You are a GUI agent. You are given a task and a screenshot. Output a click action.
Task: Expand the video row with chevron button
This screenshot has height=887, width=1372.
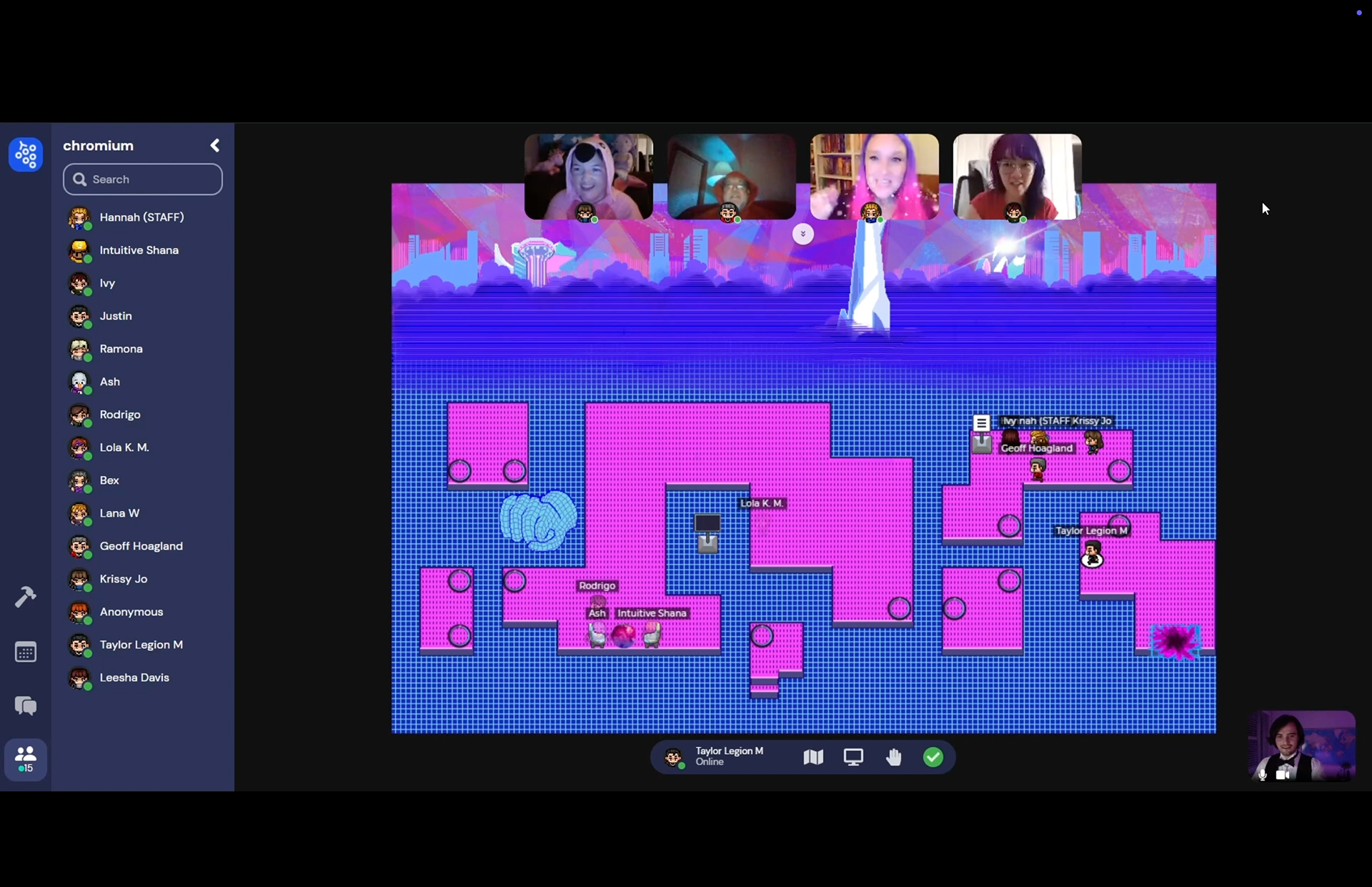coord(802,234)
